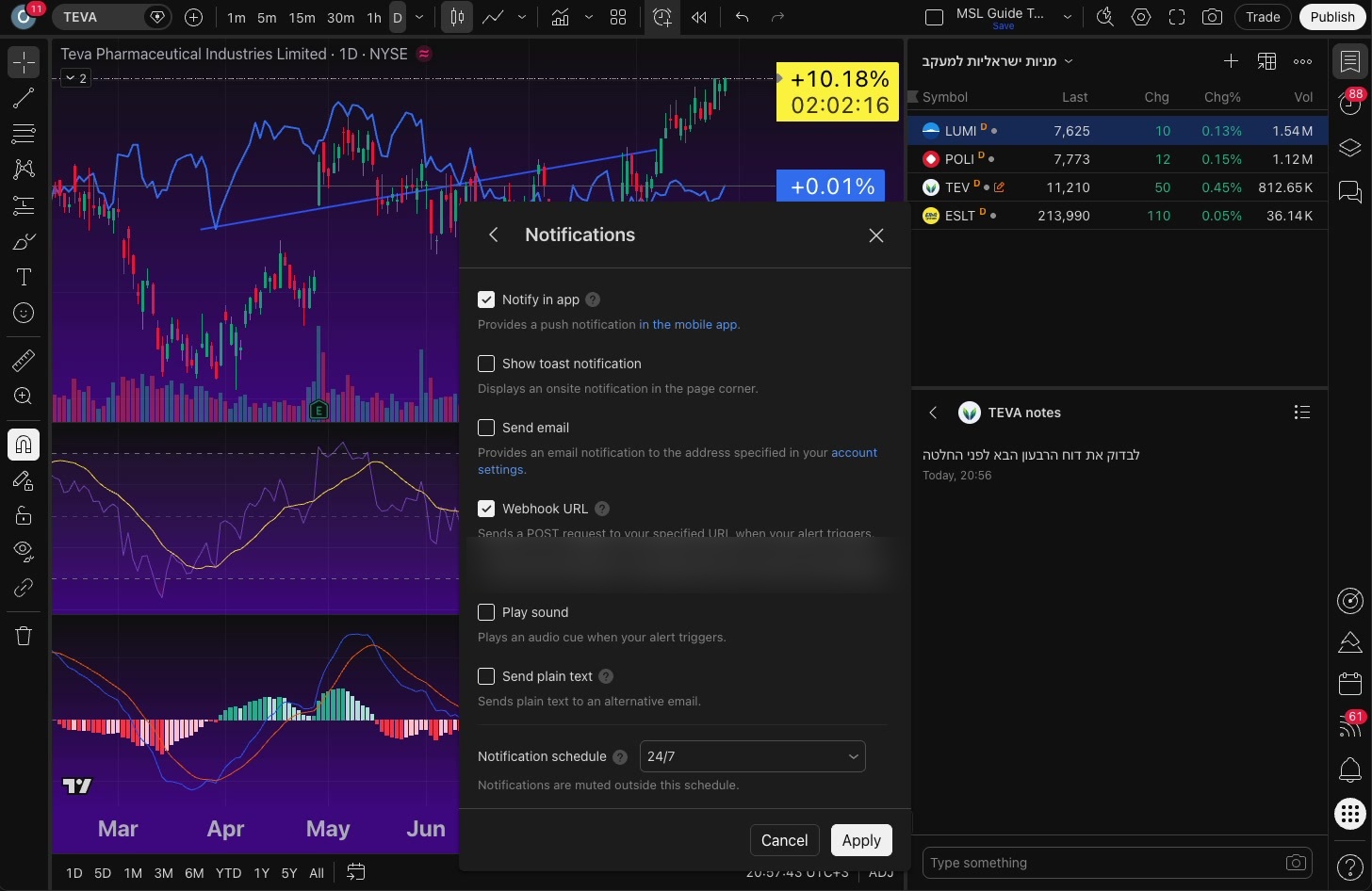Viewport: 1372px width, 891px height.
Task: Remove drawings using the trash icon
Action: (24, 636)
